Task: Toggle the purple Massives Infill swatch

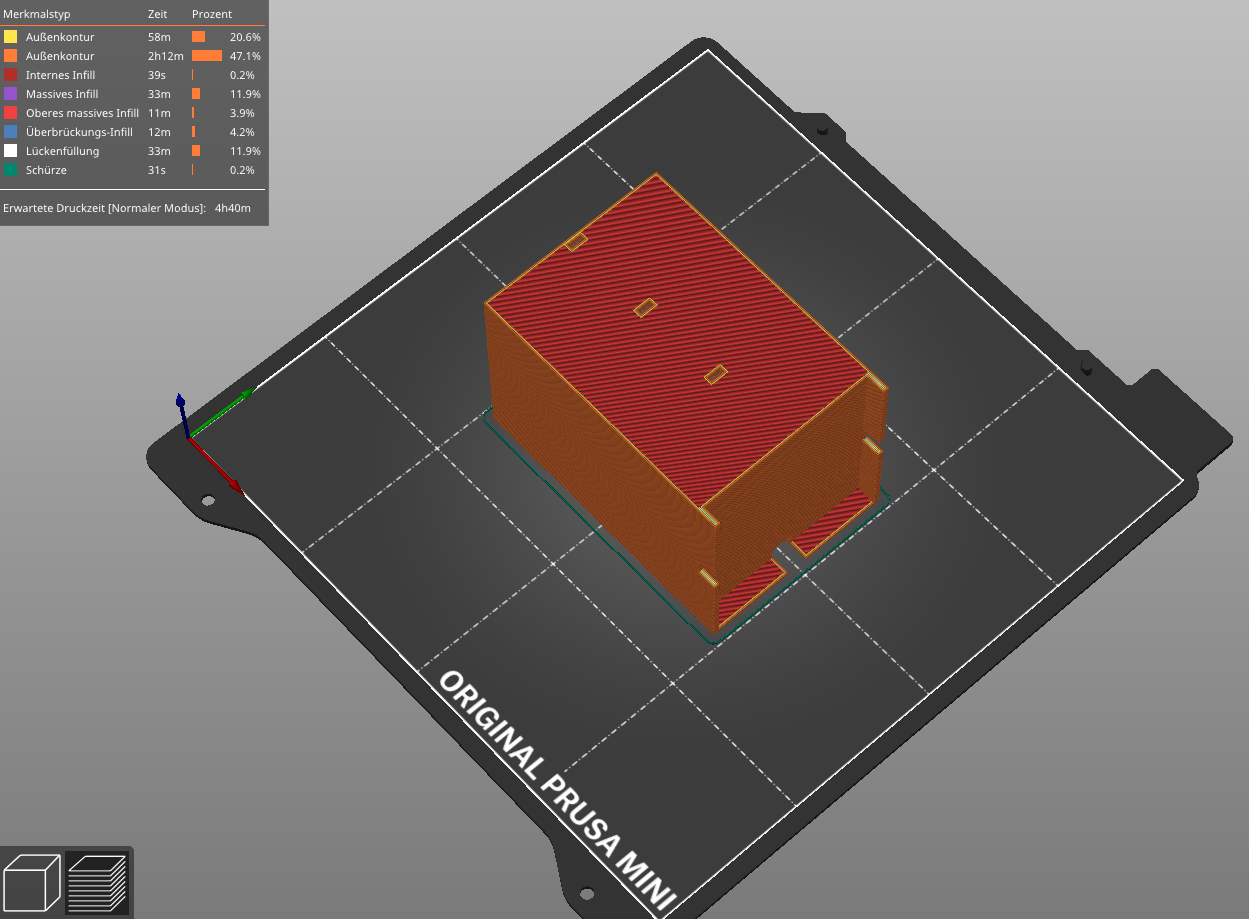Action: [x=10, y=94]
